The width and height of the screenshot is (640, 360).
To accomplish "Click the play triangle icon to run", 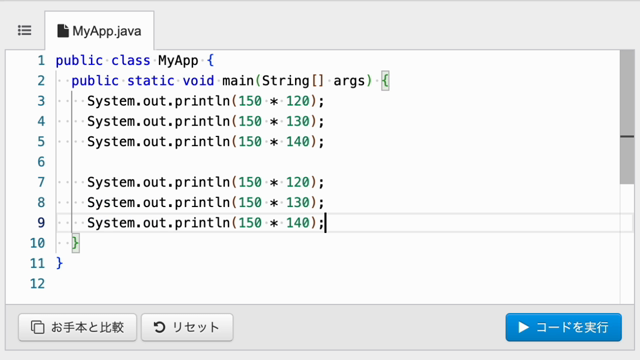I will coord(523,327).
